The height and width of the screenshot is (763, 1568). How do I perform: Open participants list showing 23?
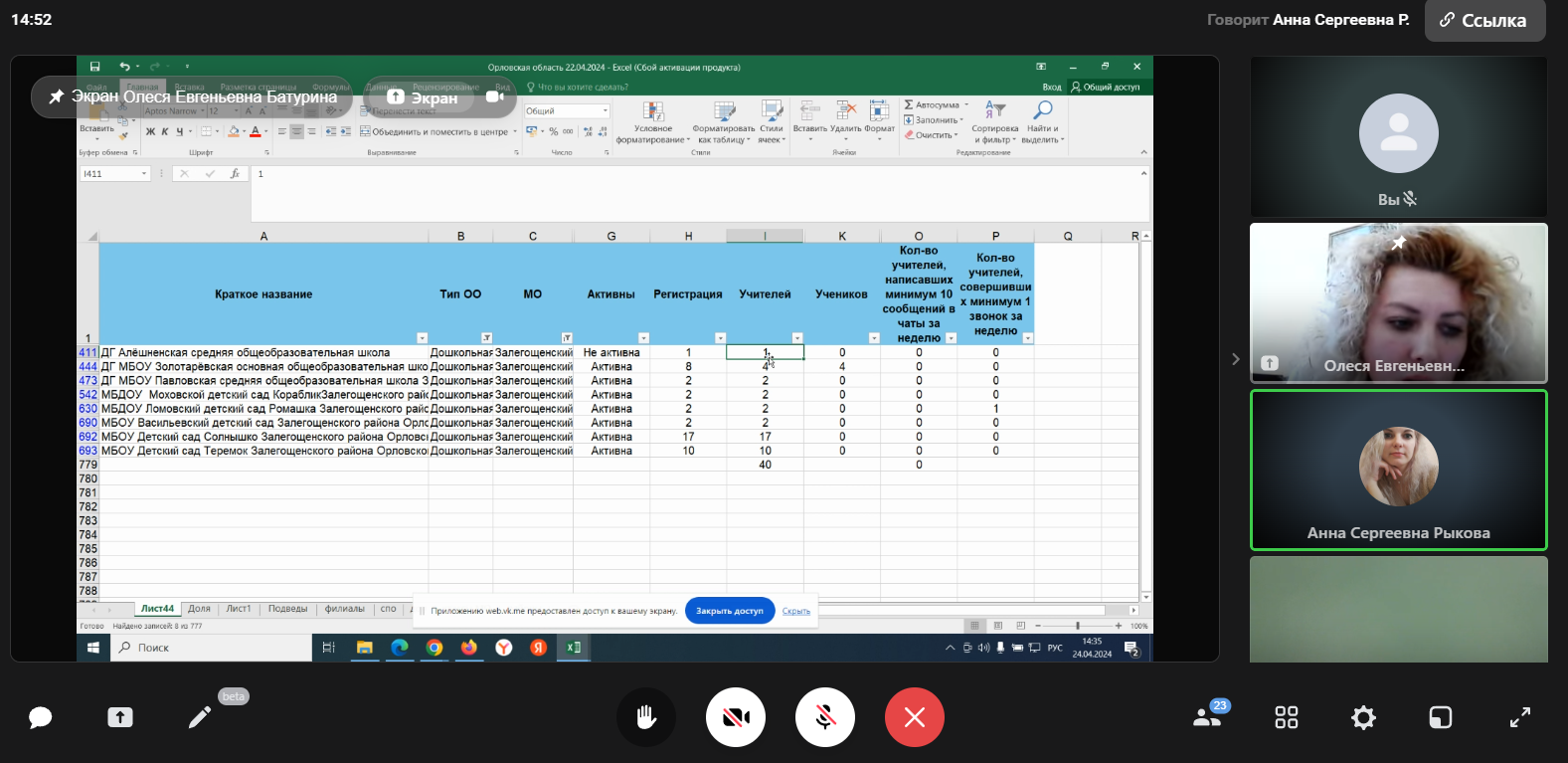tap(1208, 716)
